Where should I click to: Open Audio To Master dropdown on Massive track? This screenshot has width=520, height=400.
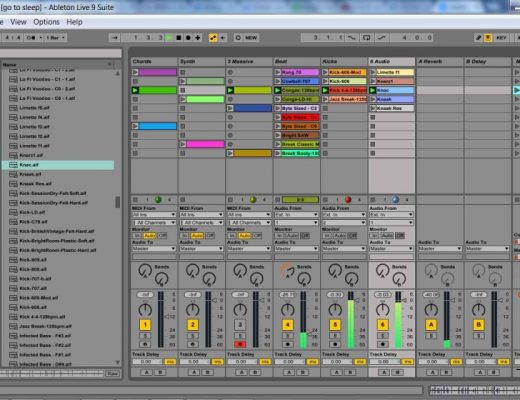(x=249, y=249)
